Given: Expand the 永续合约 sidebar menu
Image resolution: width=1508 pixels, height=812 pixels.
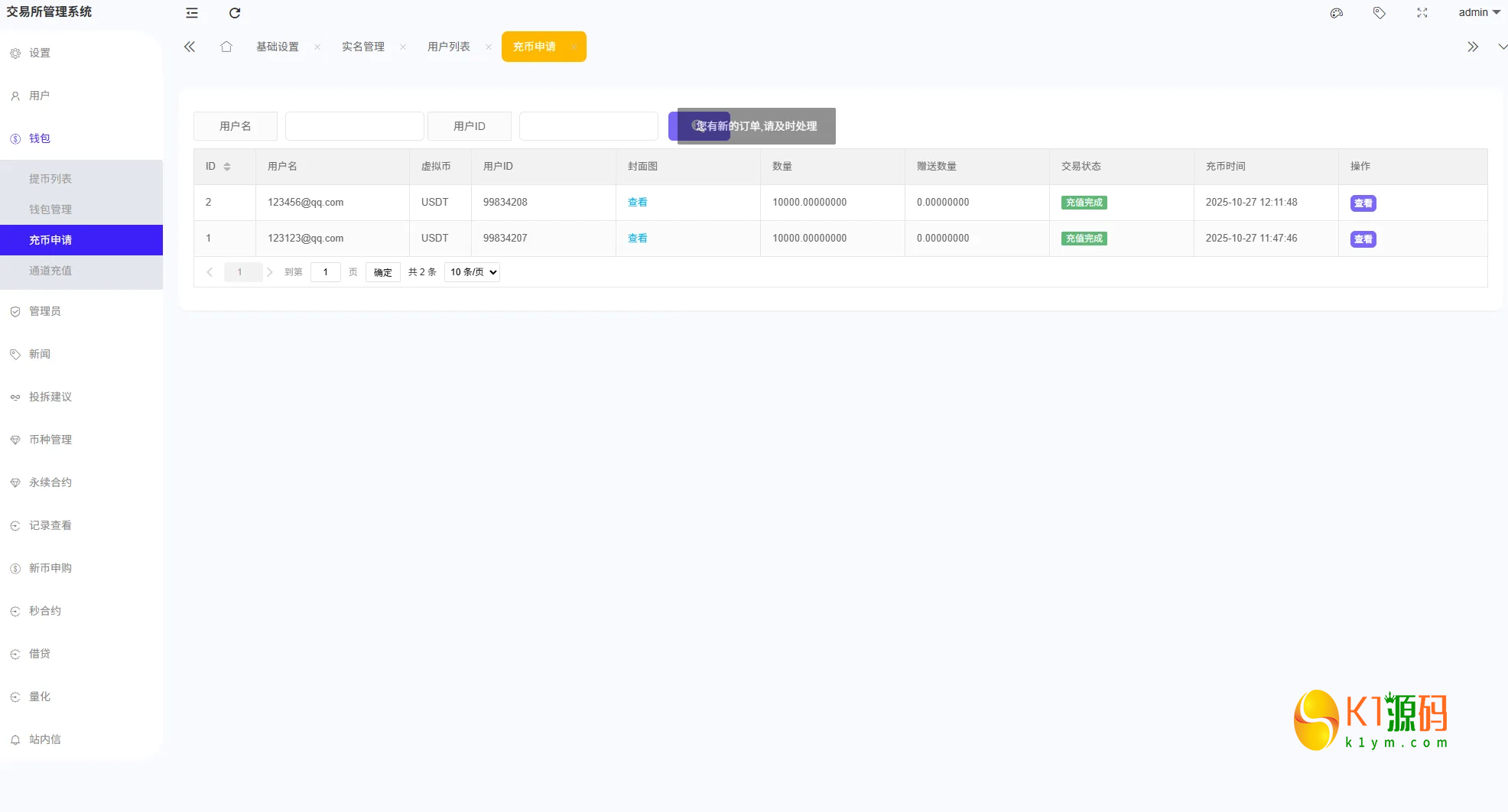Looking at the screenshot, I should click(81, 482).
